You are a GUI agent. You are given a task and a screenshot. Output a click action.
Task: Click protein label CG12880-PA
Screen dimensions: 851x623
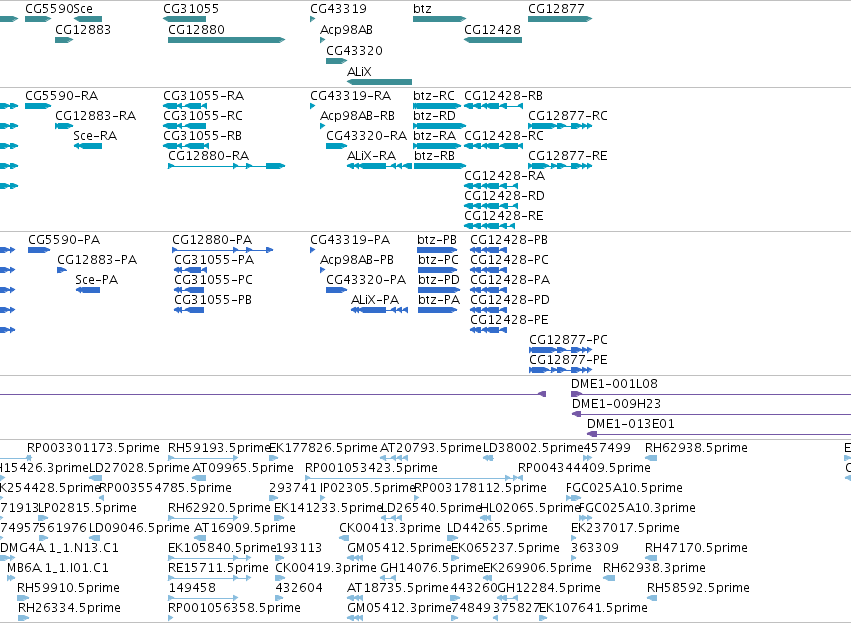click(212, 240)
